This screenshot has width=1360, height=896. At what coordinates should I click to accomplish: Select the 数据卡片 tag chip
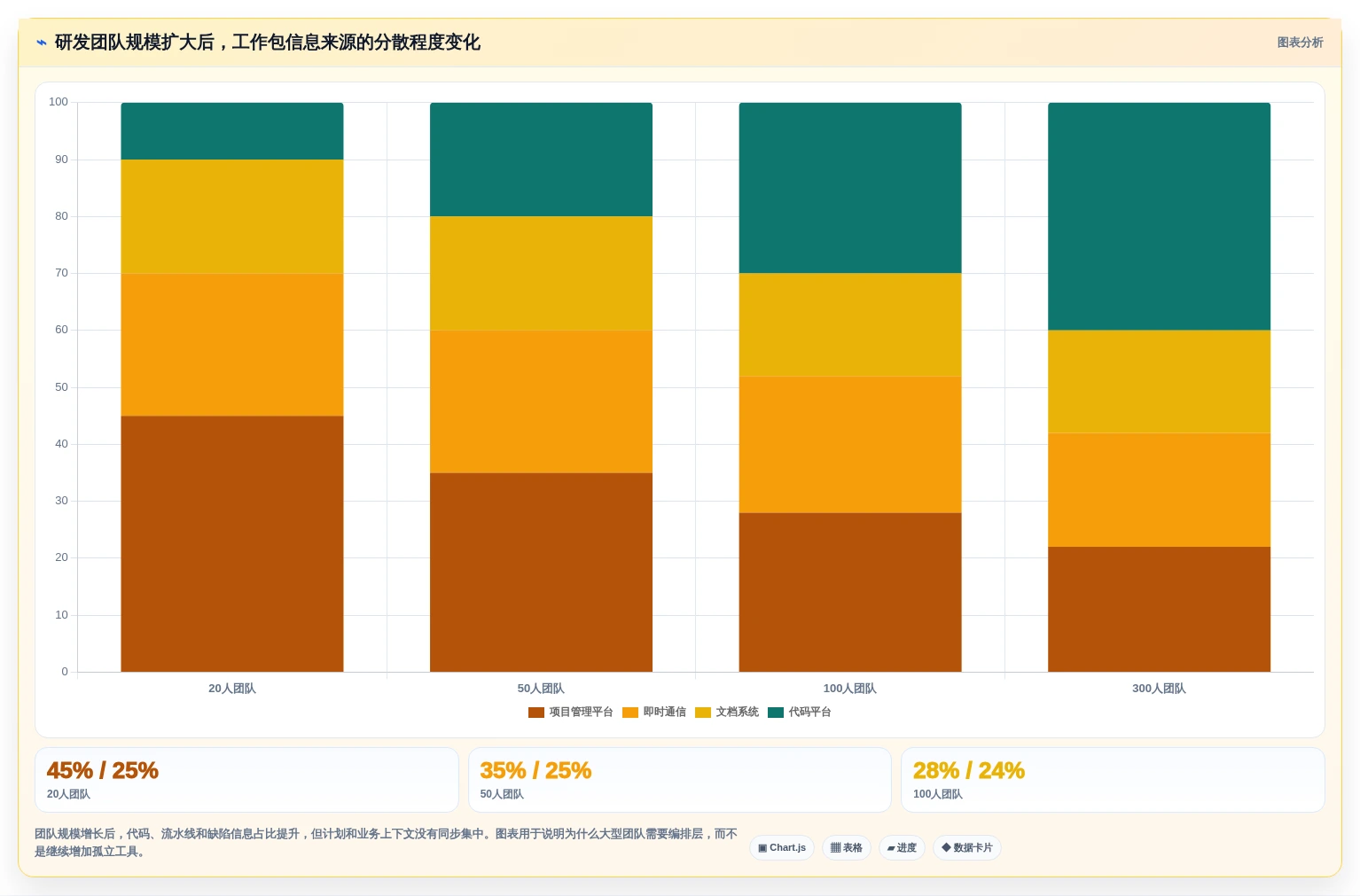[967, 848]
